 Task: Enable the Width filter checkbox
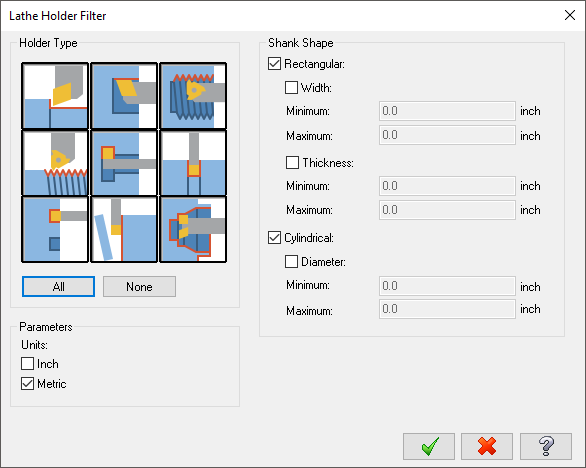tap(292, 87)
